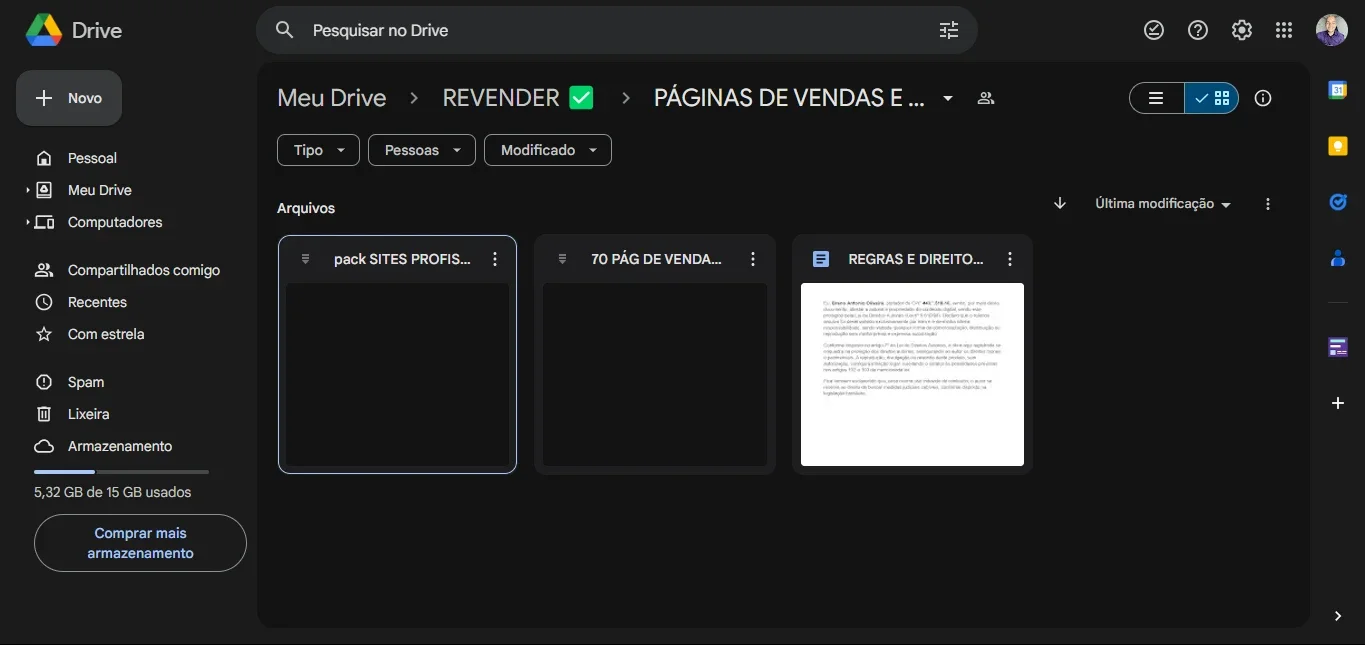Open REGRAS E DIREITO document thumbnail
1365x645 pixels.
point(912,374)
